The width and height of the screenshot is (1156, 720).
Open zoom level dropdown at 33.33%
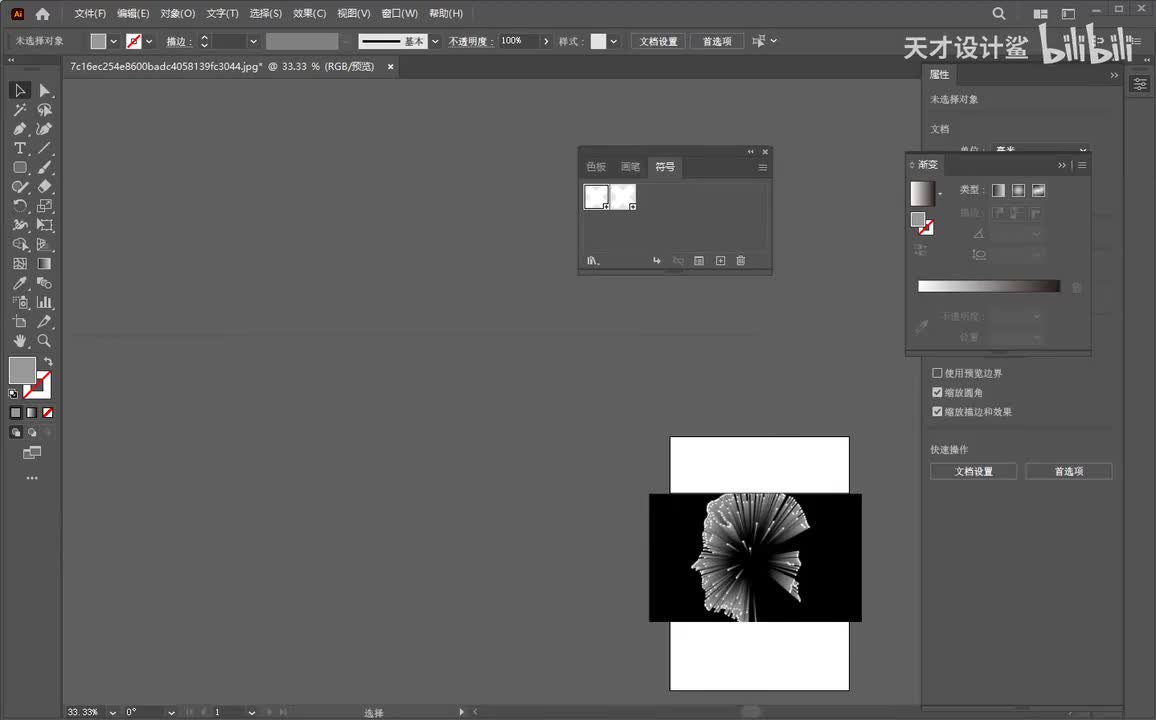click(x=113, y=713)
